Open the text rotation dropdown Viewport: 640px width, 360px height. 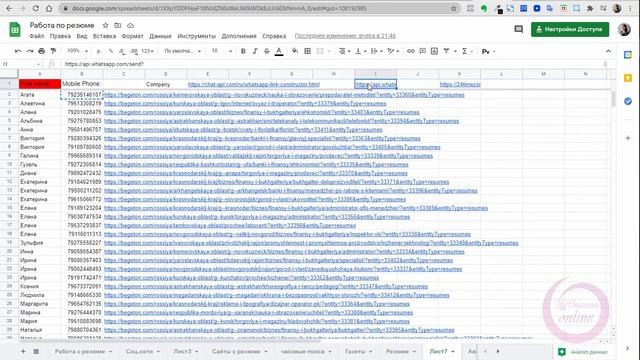(x=393, y=51)
